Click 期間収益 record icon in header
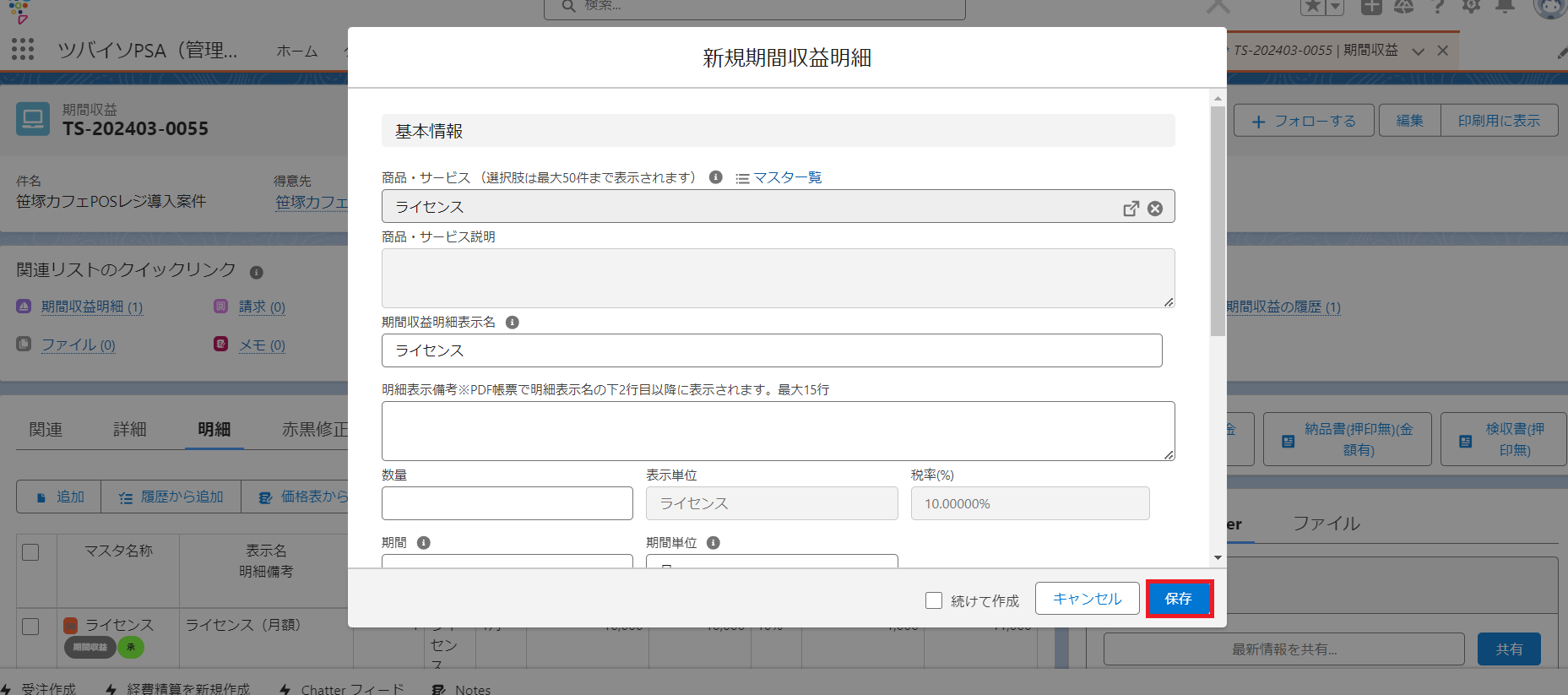The width and height of the screenshot is (1568, 695). click(x=33, y=119)
